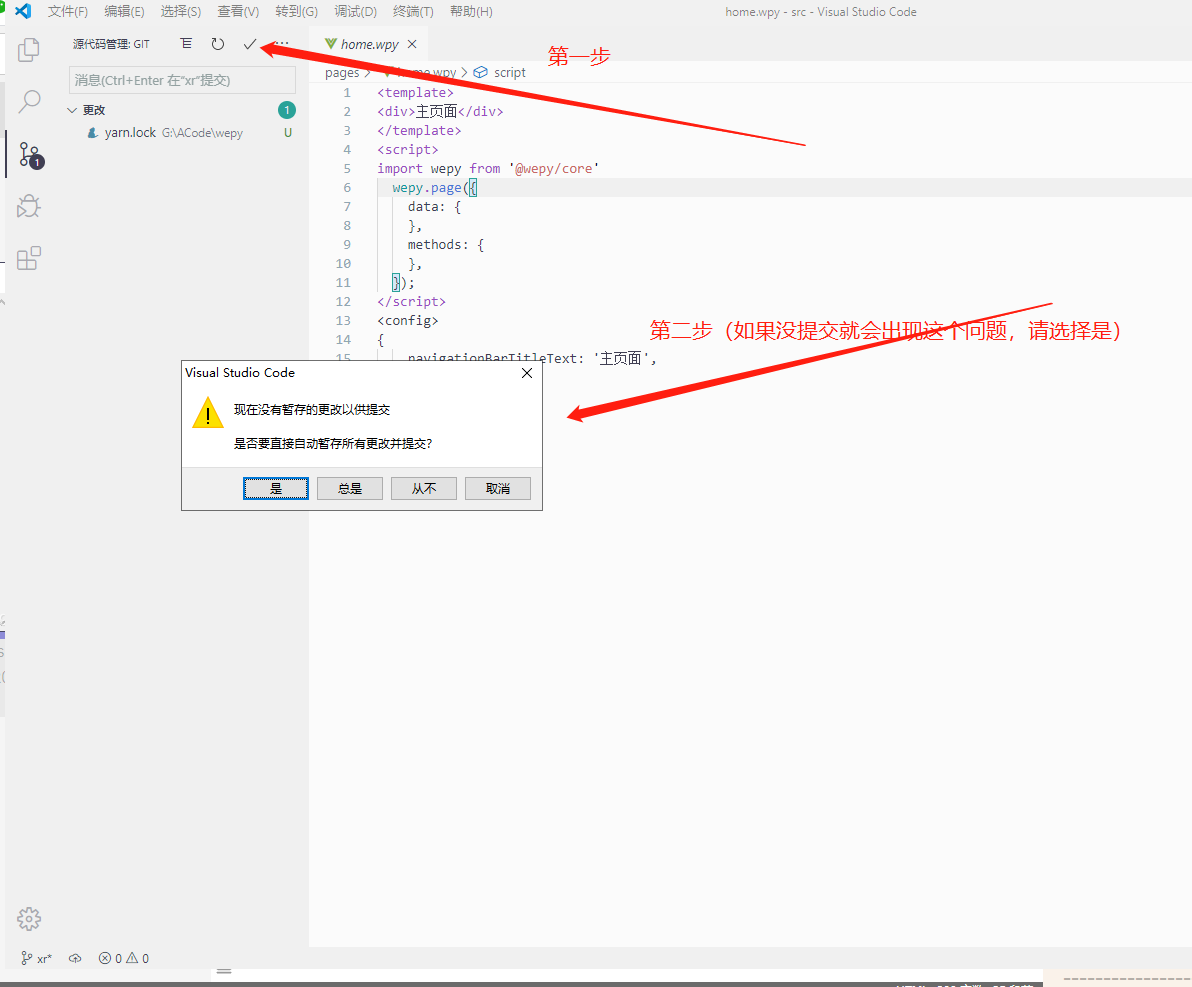Open the Manage gear settings icon
The image size is (1192, 987).
tap(29, 919)
